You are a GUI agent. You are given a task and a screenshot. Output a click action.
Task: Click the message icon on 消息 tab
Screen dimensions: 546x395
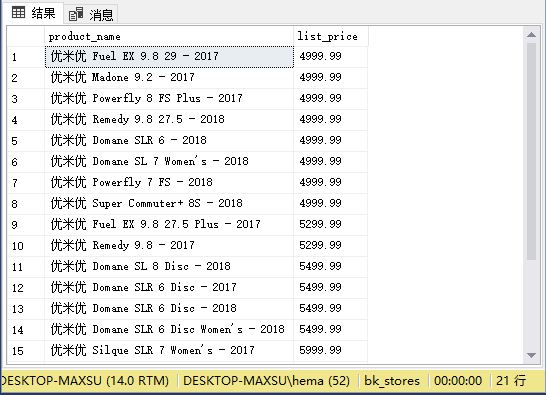tap(76, 14)
